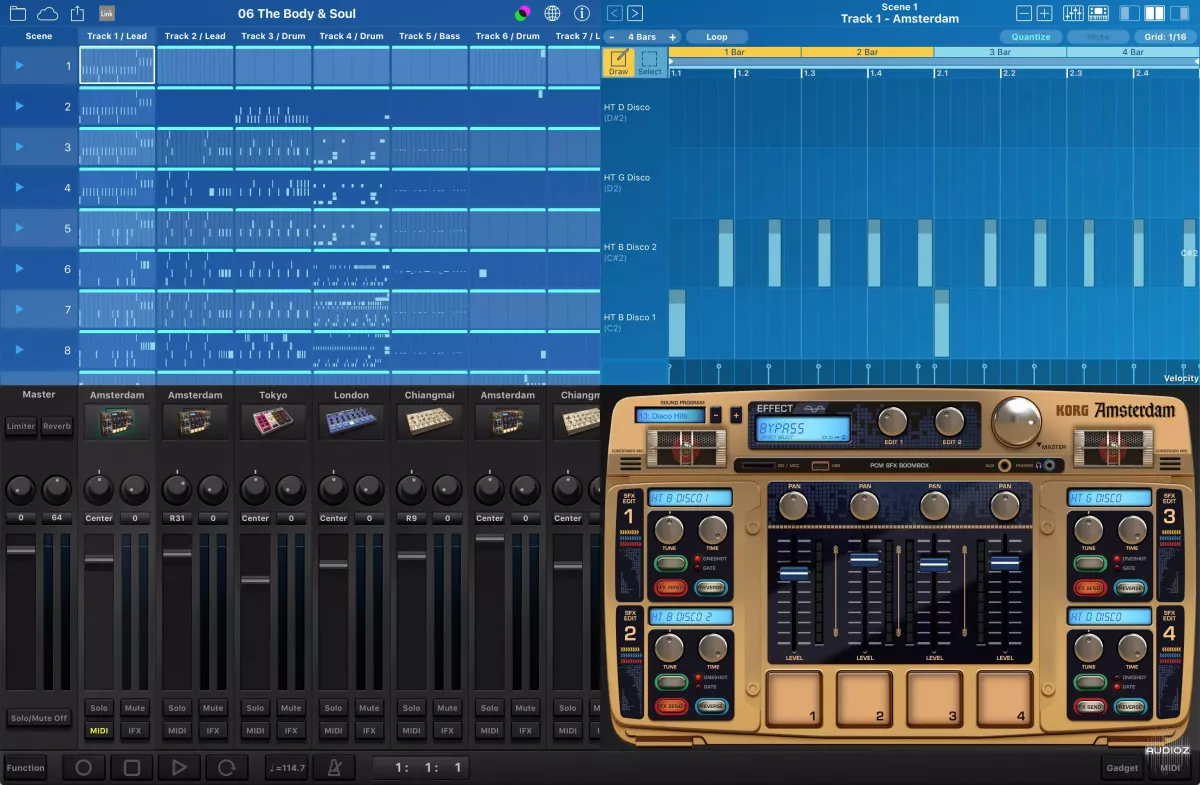Toggle FX SEND on SFX slot 3
1200x785 pixels.
coord(1089,588)
